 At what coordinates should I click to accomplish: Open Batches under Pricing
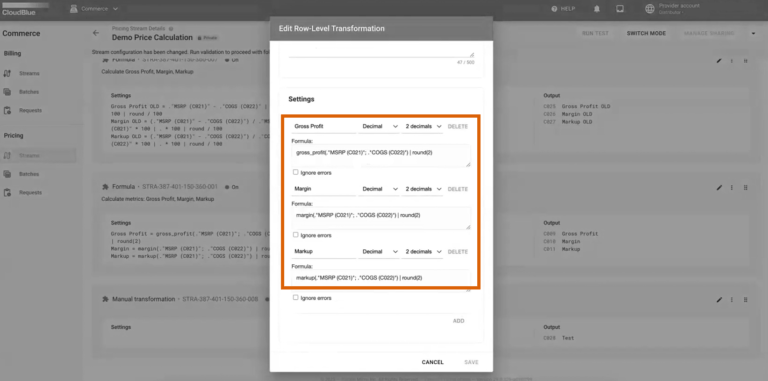[x=29, y=174]
